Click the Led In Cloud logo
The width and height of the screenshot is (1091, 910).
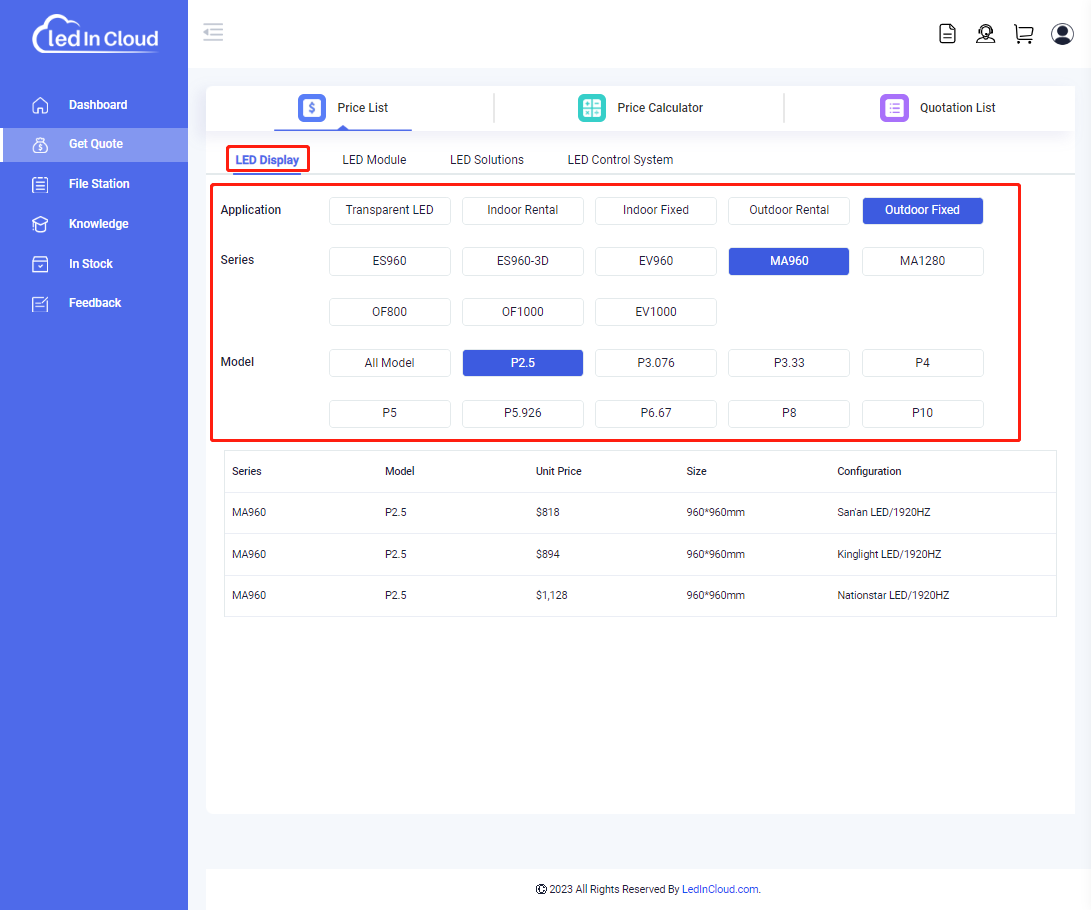click(x=95, y=36)
